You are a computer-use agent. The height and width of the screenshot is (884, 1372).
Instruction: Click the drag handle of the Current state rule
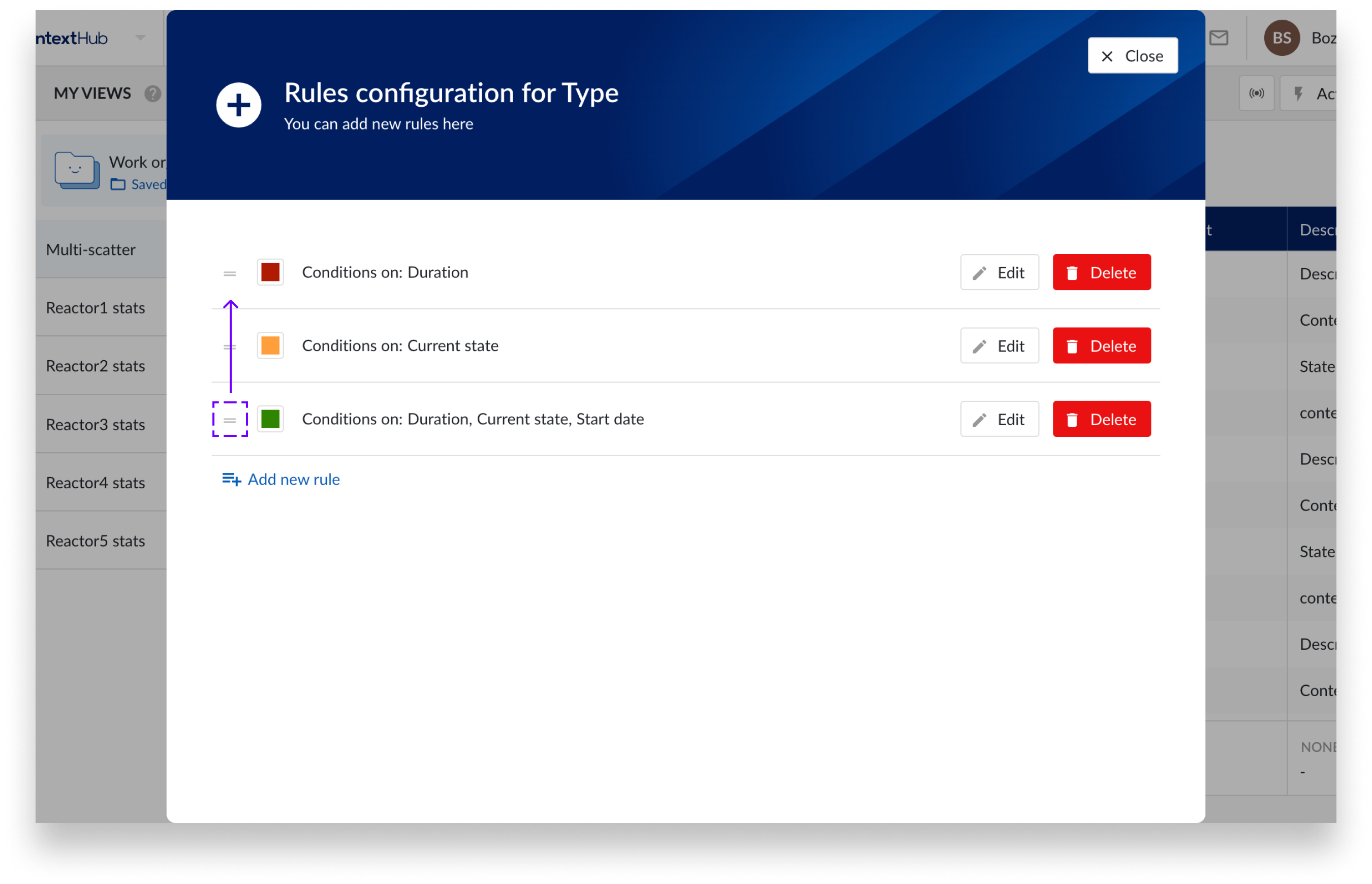230,346
